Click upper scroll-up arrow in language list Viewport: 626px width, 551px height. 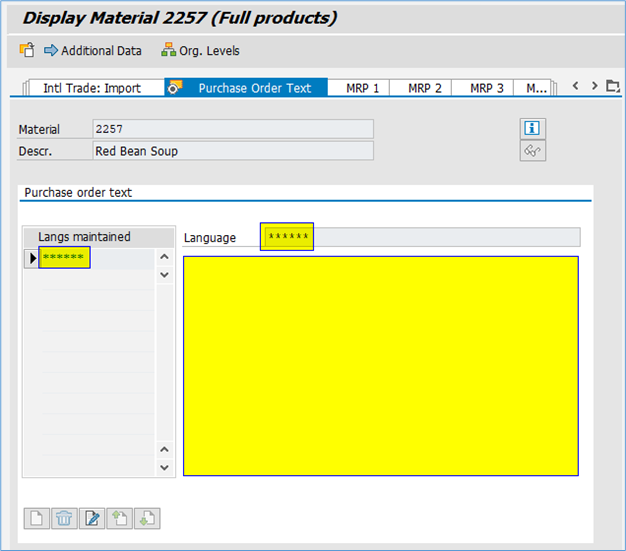coord(164,257)
